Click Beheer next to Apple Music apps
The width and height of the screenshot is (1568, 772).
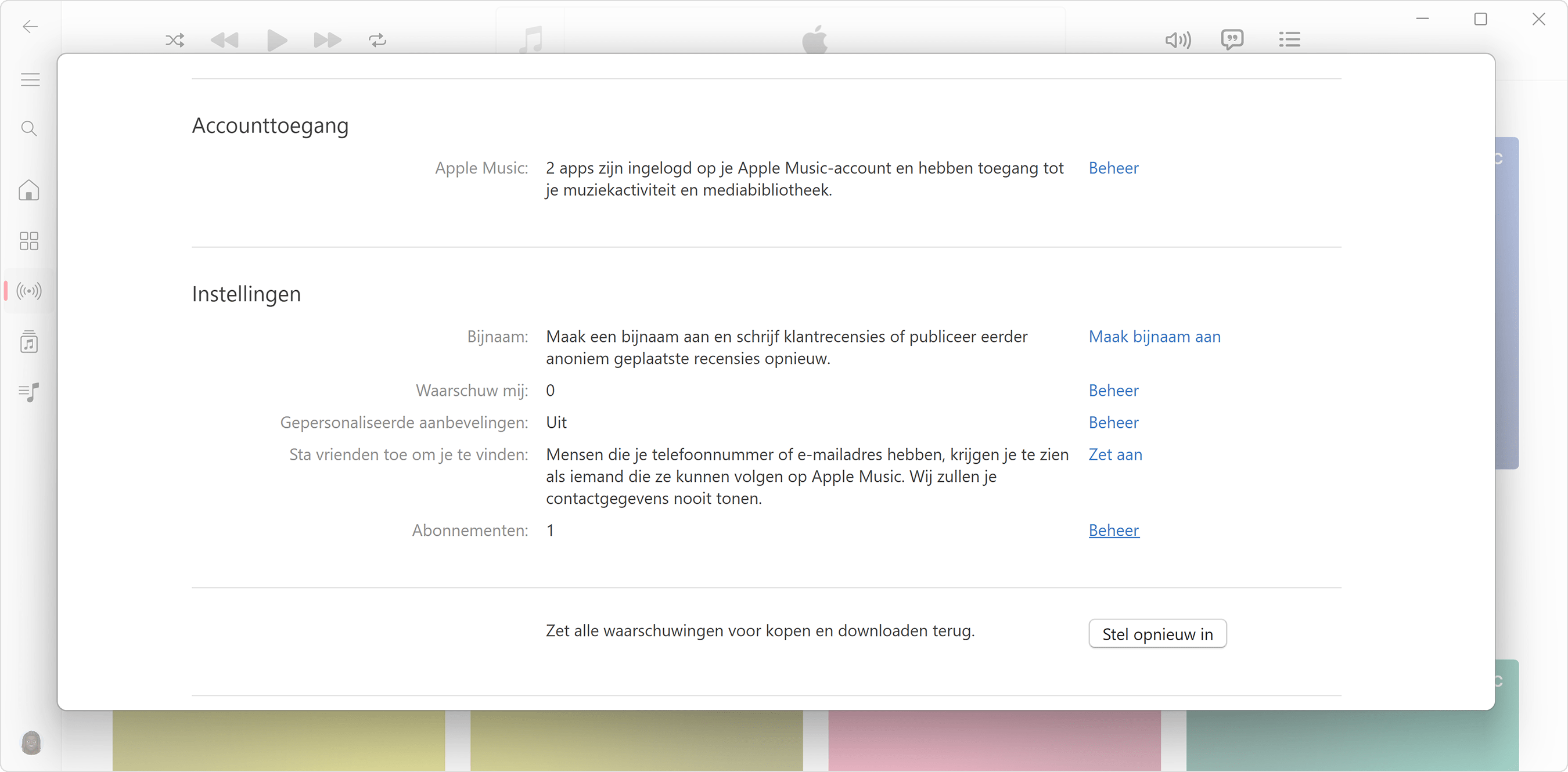click(1113, 168)
